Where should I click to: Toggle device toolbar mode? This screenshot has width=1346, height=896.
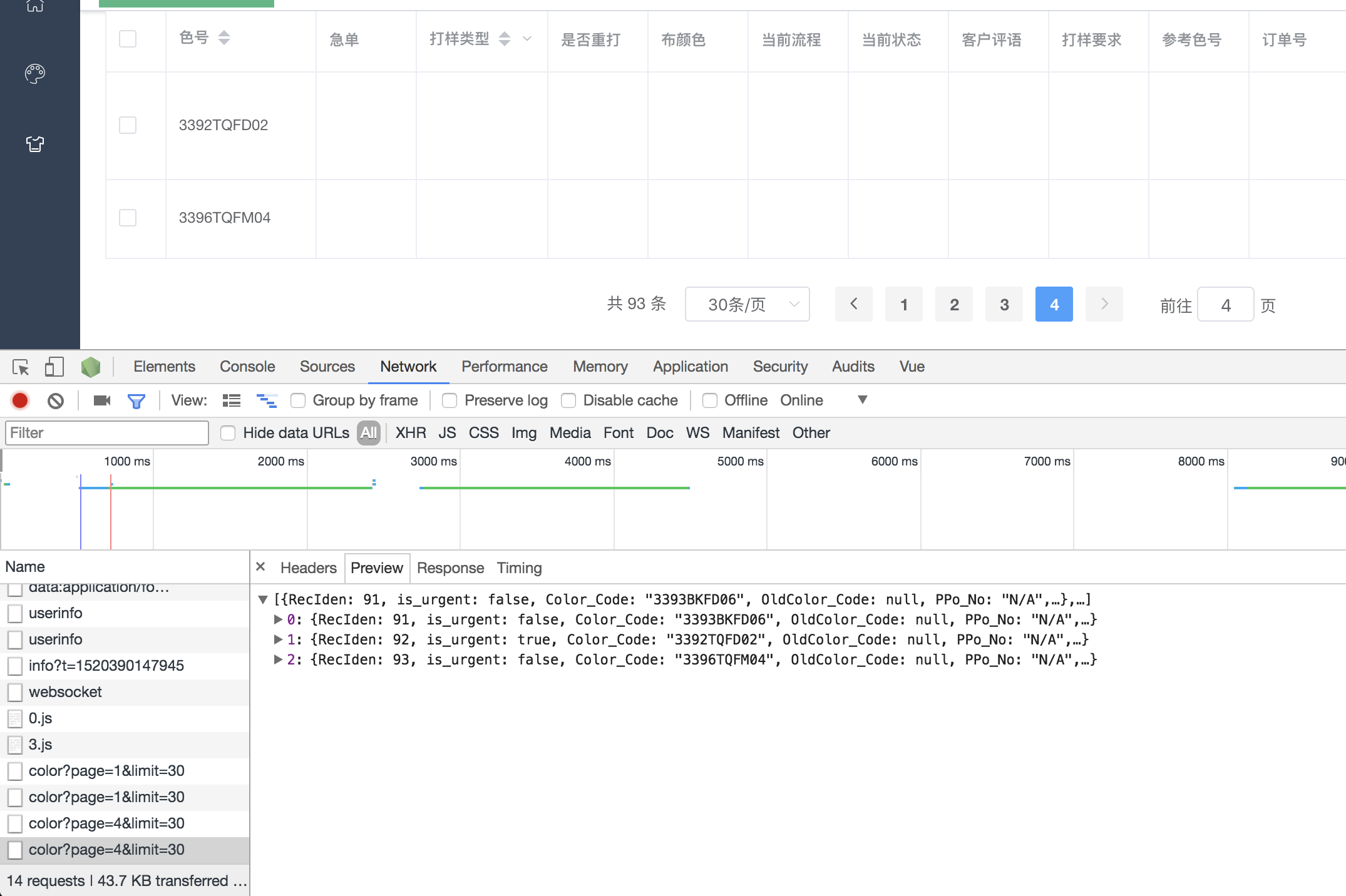[54, 367]
